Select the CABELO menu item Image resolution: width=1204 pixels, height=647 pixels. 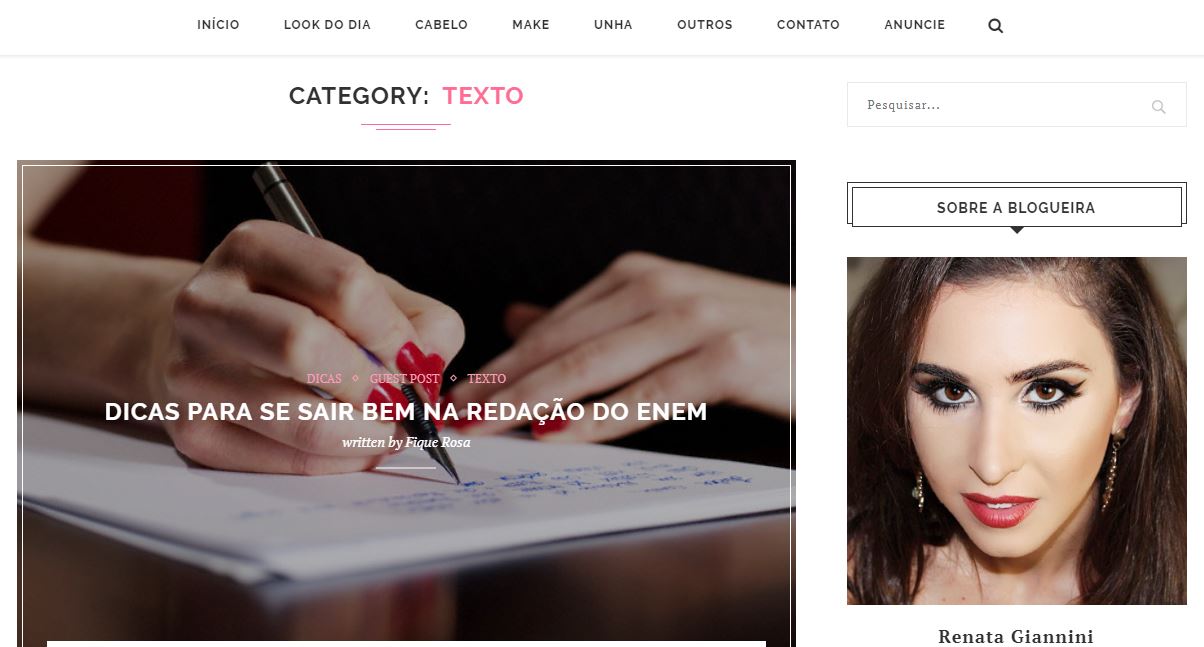441,25
